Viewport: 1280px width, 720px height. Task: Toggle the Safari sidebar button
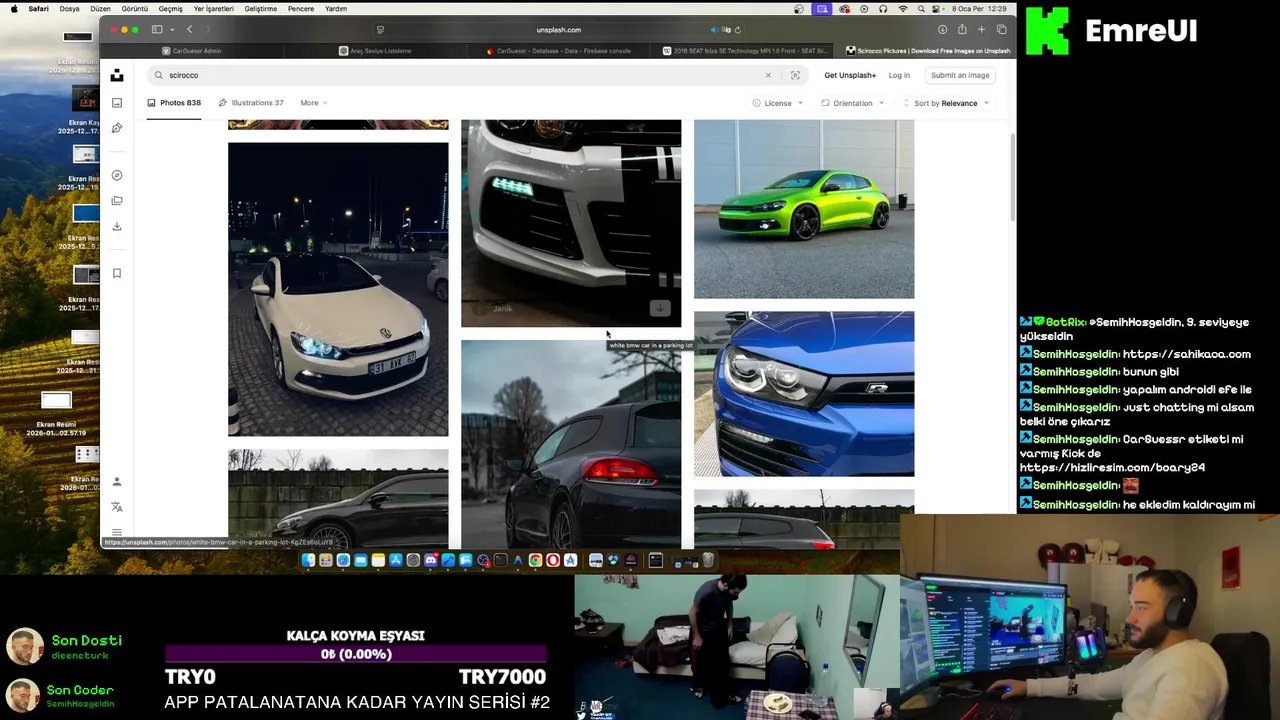157,30
